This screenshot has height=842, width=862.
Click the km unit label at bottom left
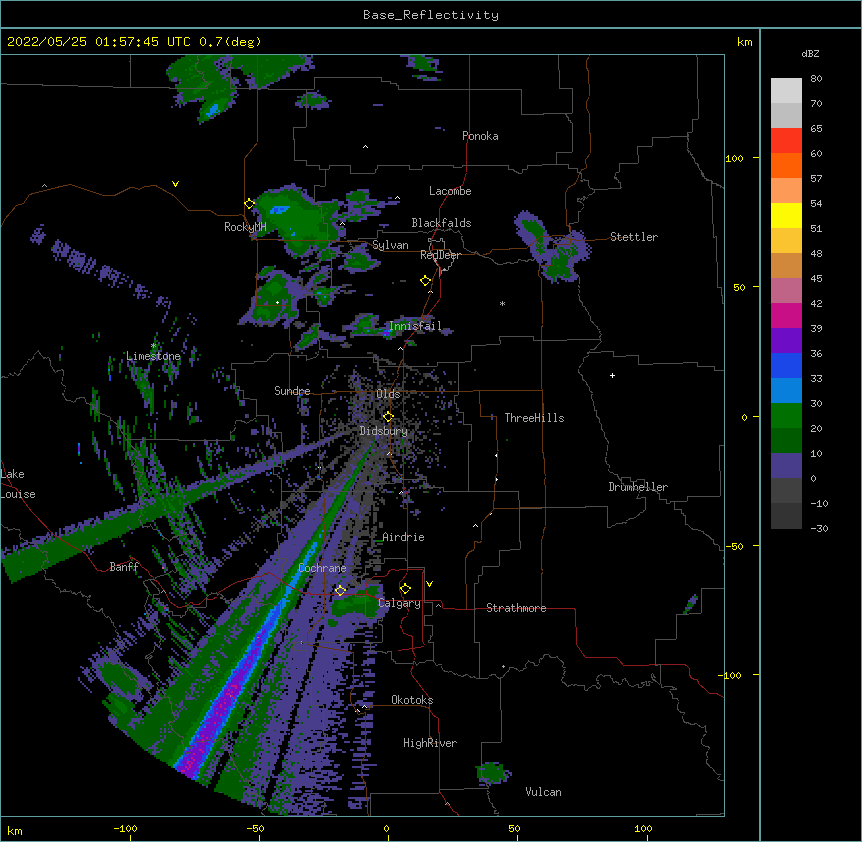pyautogui.click(x=15, y=830)
